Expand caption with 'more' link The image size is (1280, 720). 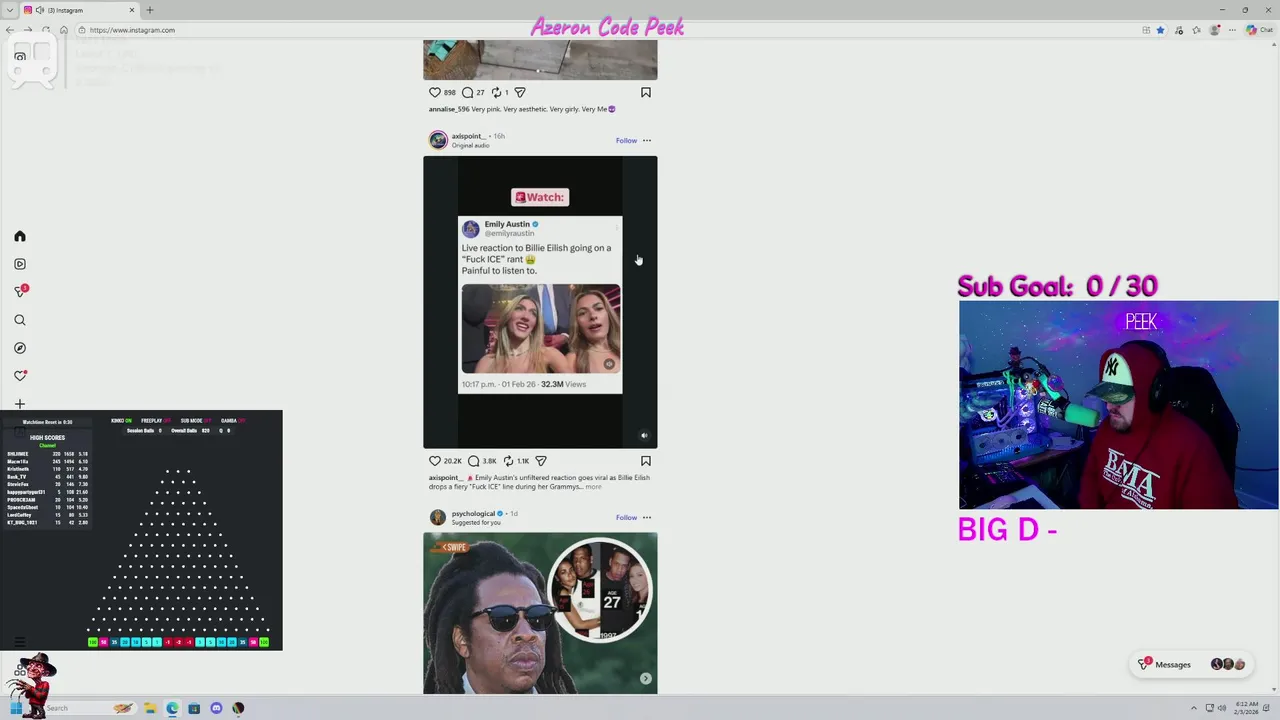[593, 487]
